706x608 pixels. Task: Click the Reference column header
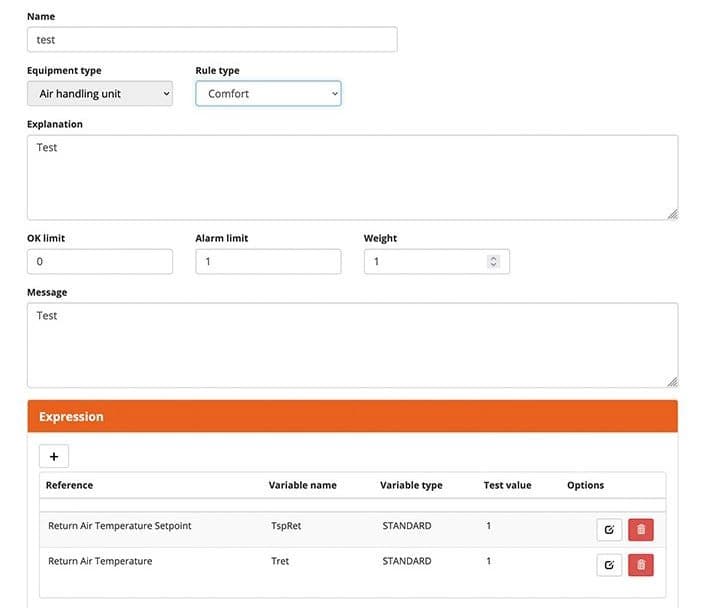(x=69, y=485)
